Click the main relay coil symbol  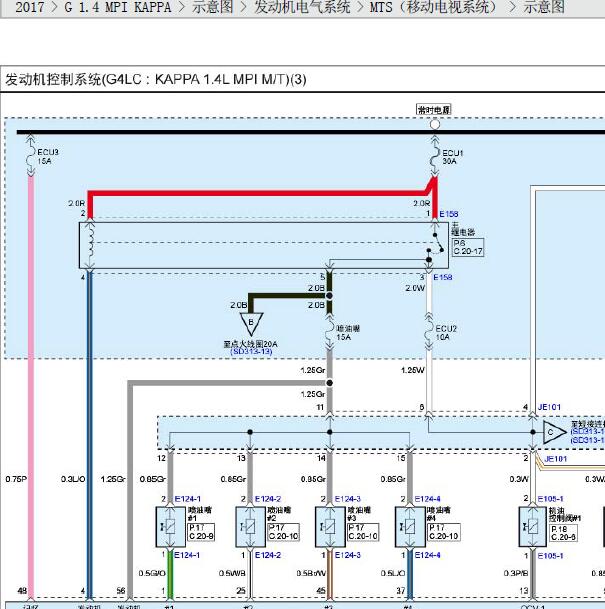point(90,244)
